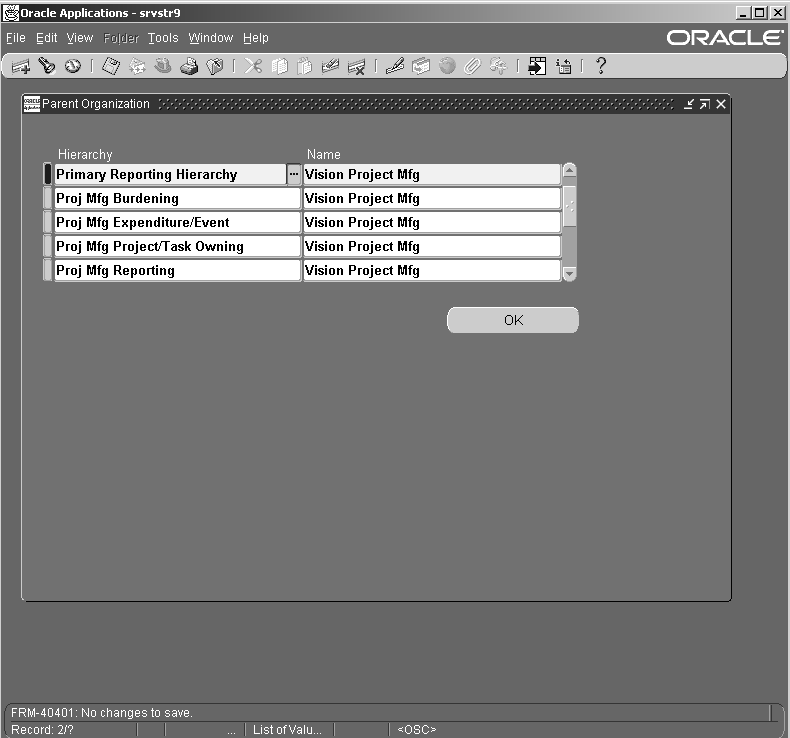Save using the floppy disk icon
790x738 pixels.
point(111,66)
